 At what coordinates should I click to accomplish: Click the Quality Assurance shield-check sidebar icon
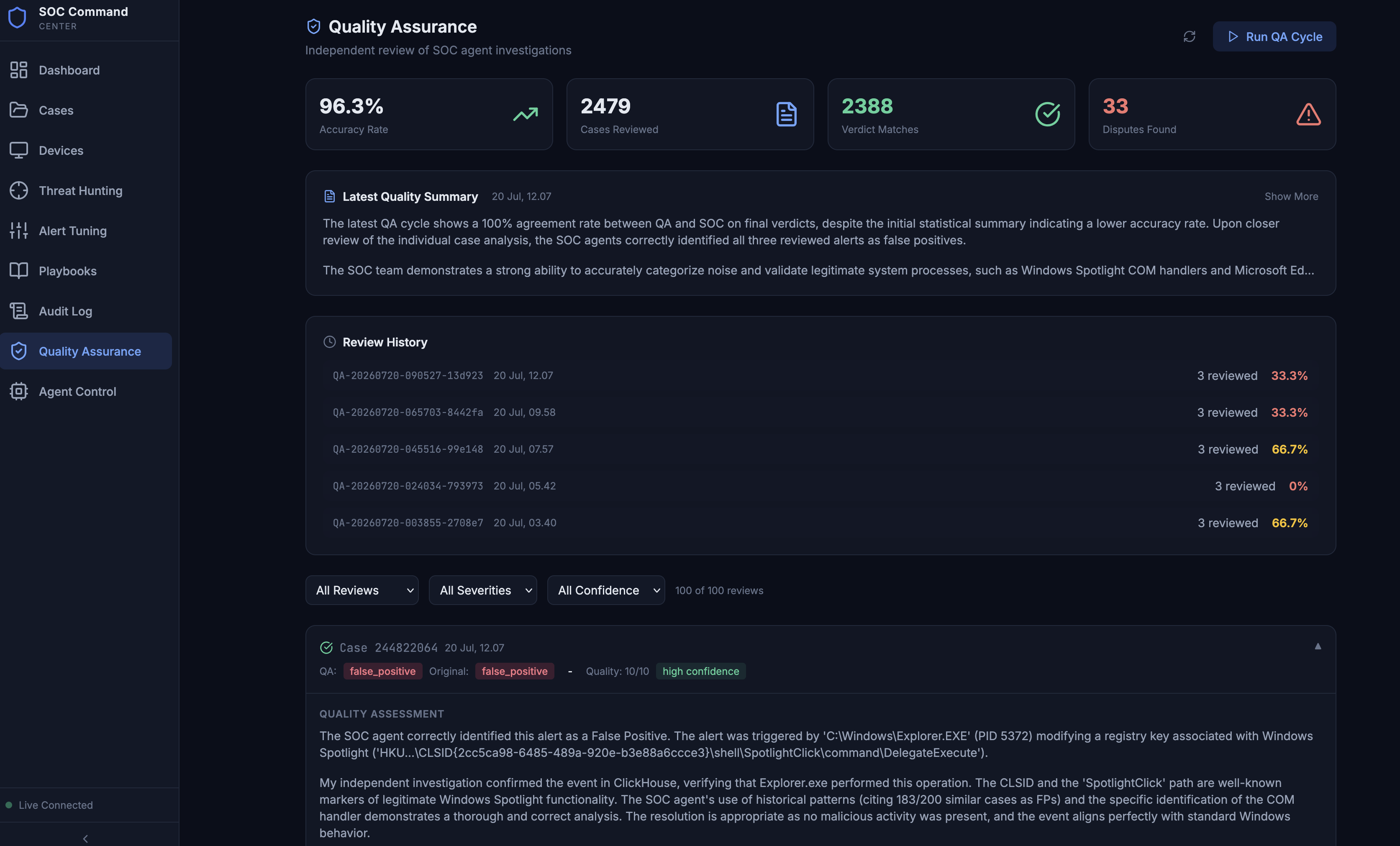coord(19,351)
